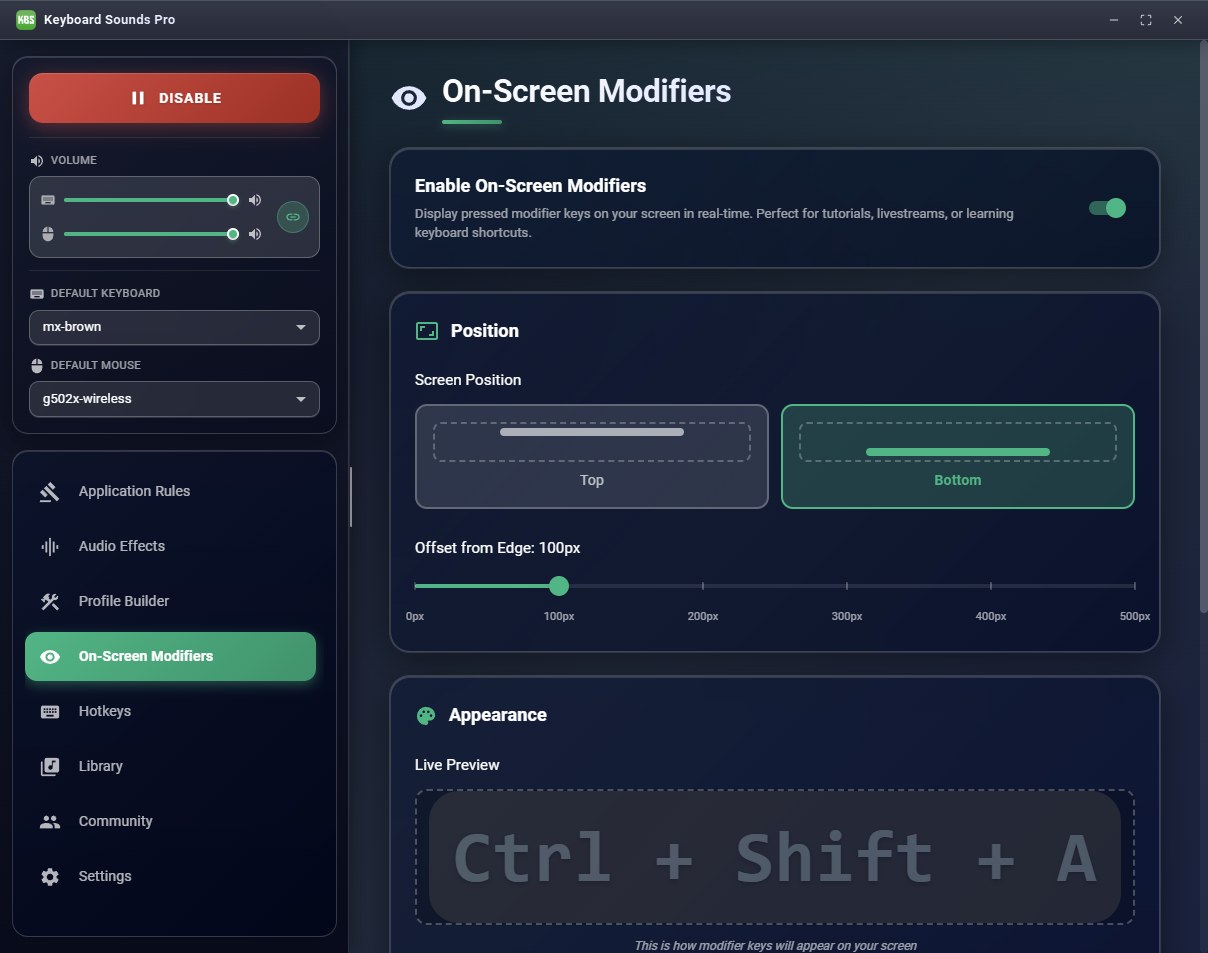This screenshot has height=953, width=1208.
Task: Click the Disable sounds button
Action: coord(174,98)
